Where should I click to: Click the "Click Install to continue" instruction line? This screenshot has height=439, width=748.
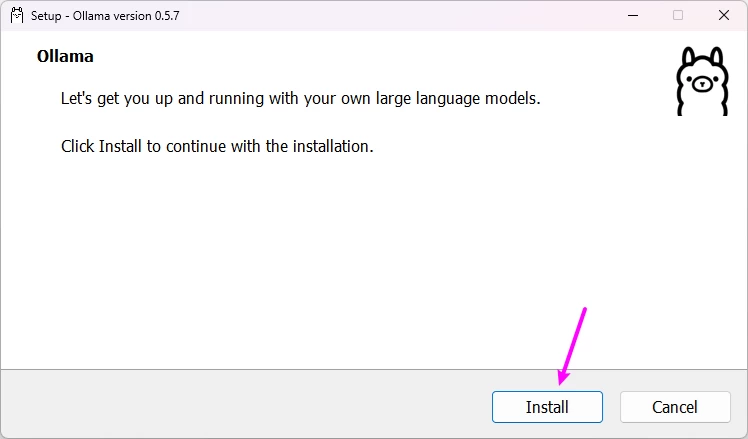(217, 146)
